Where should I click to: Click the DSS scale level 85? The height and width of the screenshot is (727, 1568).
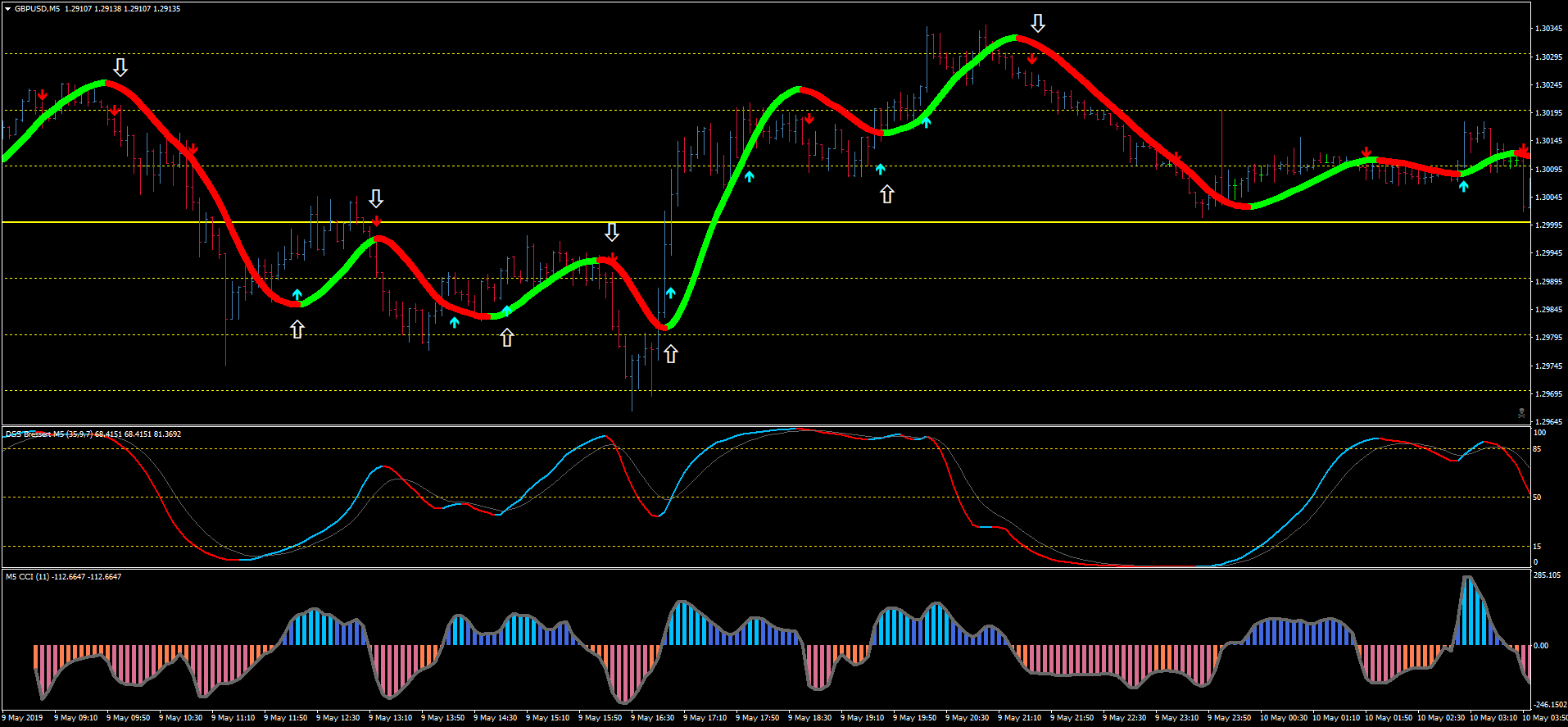point(1537,449)
